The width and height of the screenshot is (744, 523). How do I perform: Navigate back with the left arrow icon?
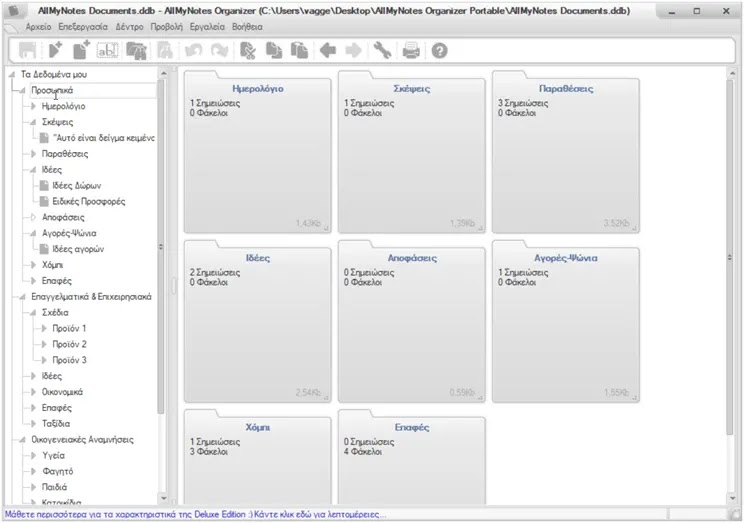coord(328,50)
